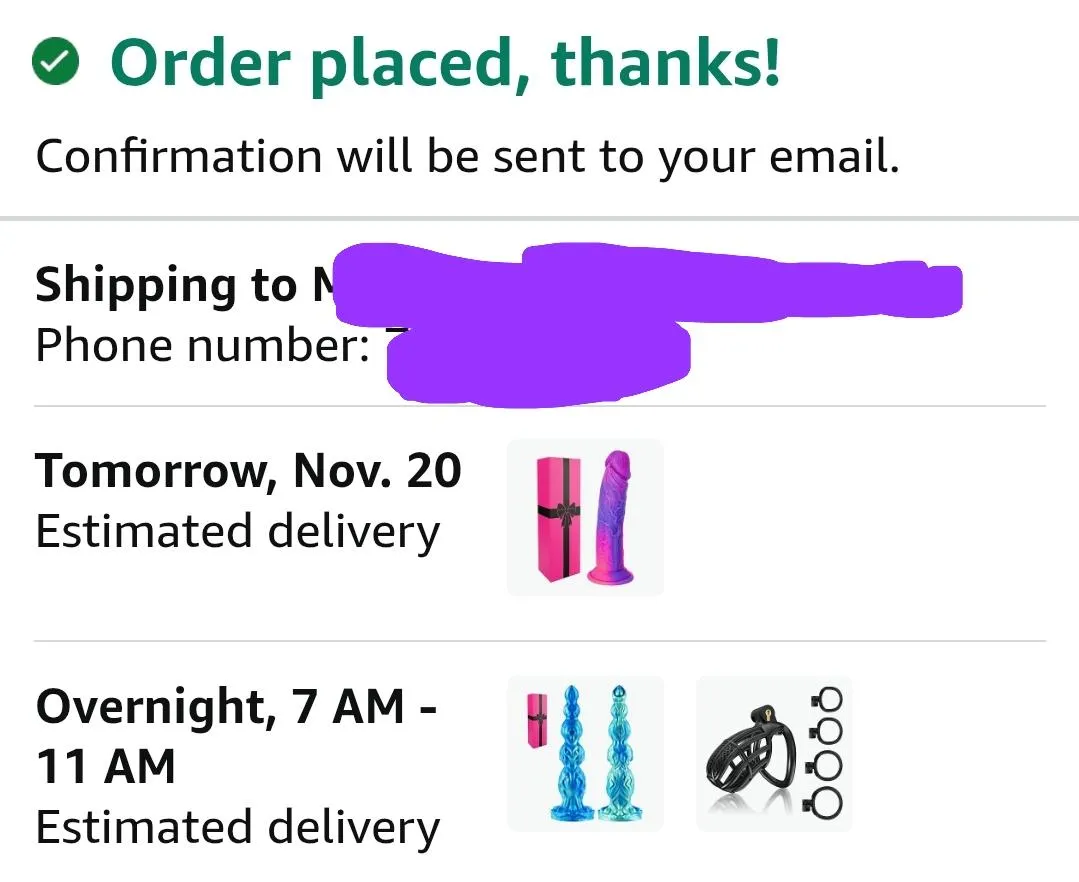Click the "Overnight, 7 AM - 11 AM" heading
The height and width of the screenshot is (882, 1079).
[236, 708]
